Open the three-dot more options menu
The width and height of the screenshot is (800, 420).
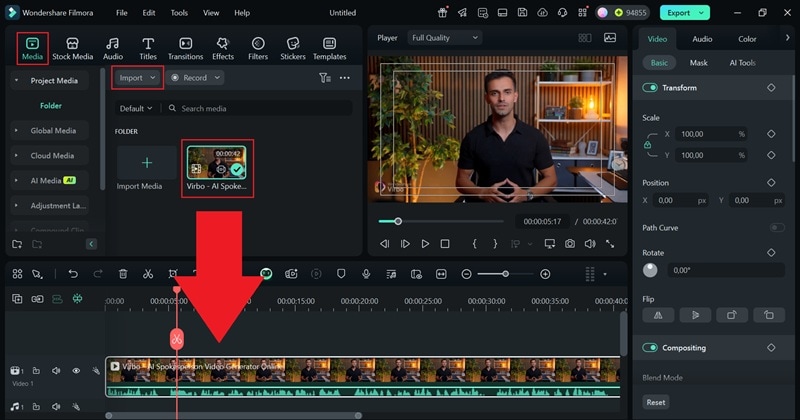pos(345,78)
